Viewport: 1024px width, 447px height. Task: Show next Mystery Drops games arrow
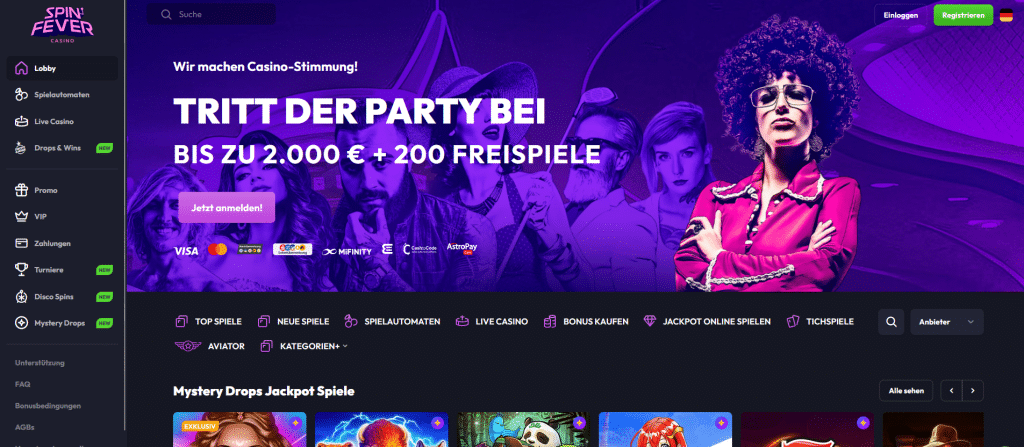[972, 391]
